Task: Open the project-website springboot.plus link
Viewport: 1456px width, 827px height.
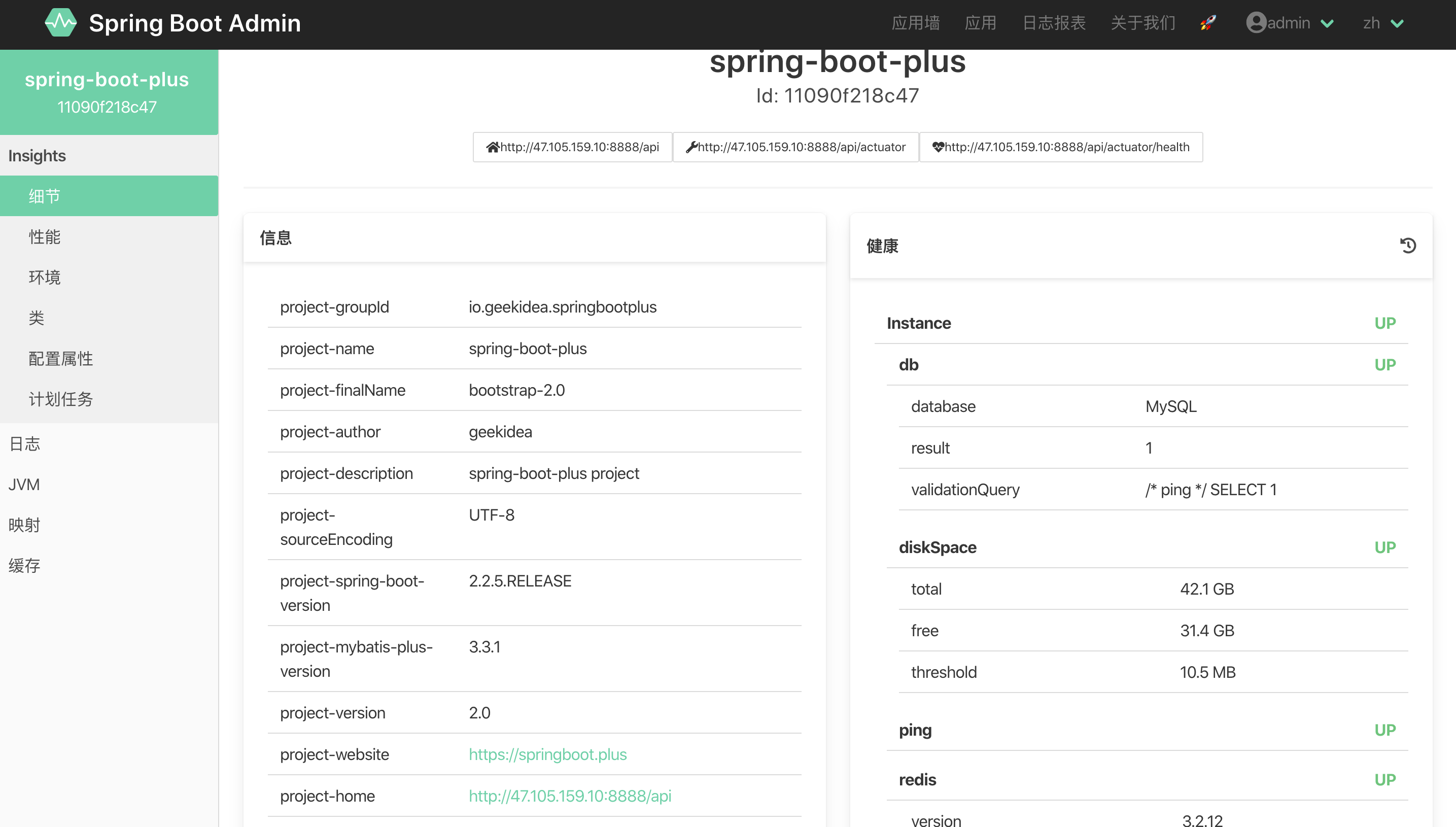Action: coord(548,754)
